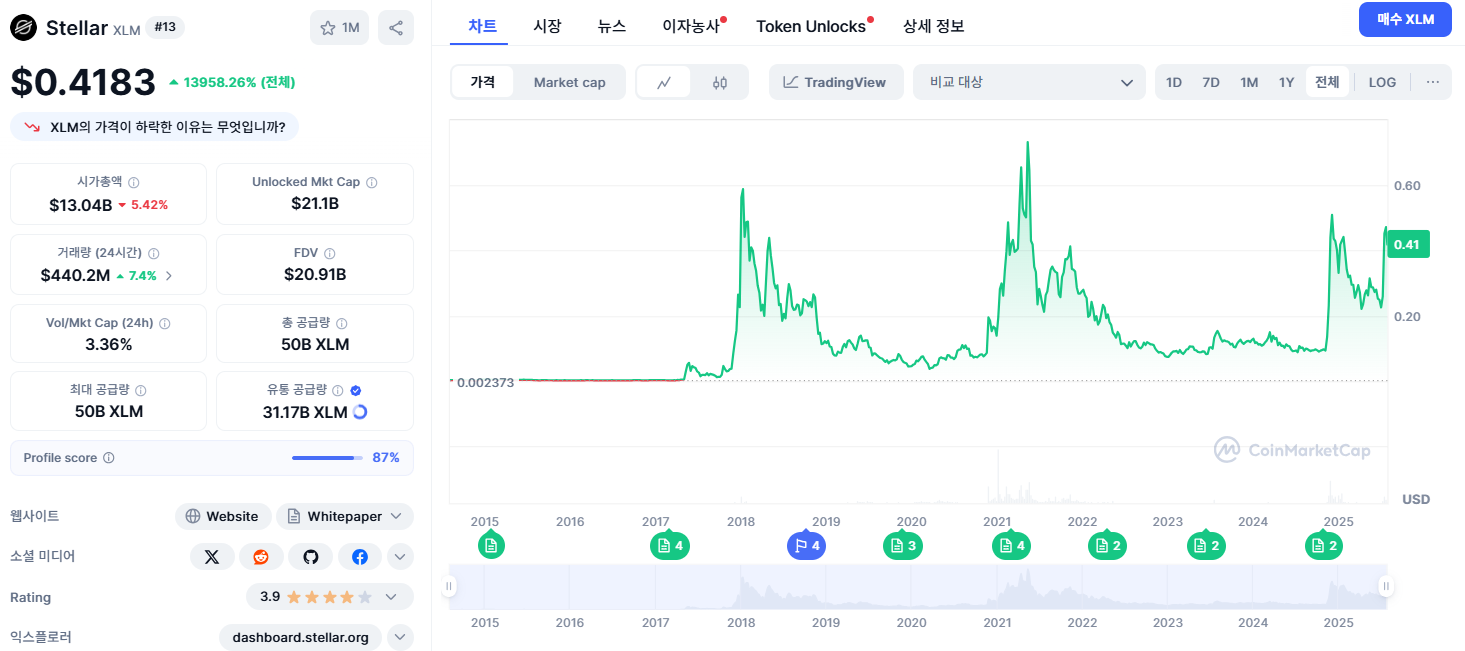Click the info icon next to 최대 공급량

click(141, 391)
